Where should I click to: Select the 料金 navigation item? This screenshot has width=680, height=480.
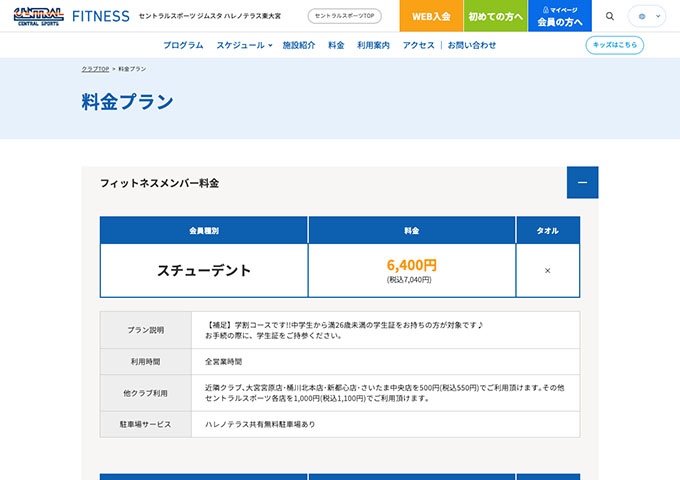coord(336,46)
